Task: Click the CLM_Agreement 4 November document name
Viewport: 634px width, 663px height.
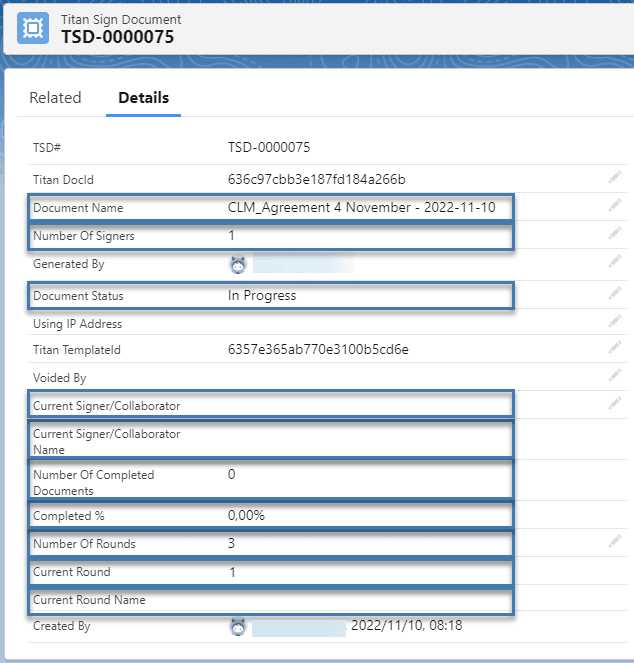Action: [362, 208]
